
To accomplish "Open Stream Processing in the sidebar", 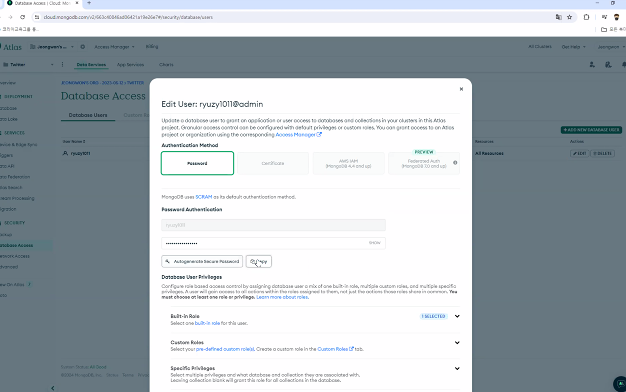I will click(x=17, y=198).
